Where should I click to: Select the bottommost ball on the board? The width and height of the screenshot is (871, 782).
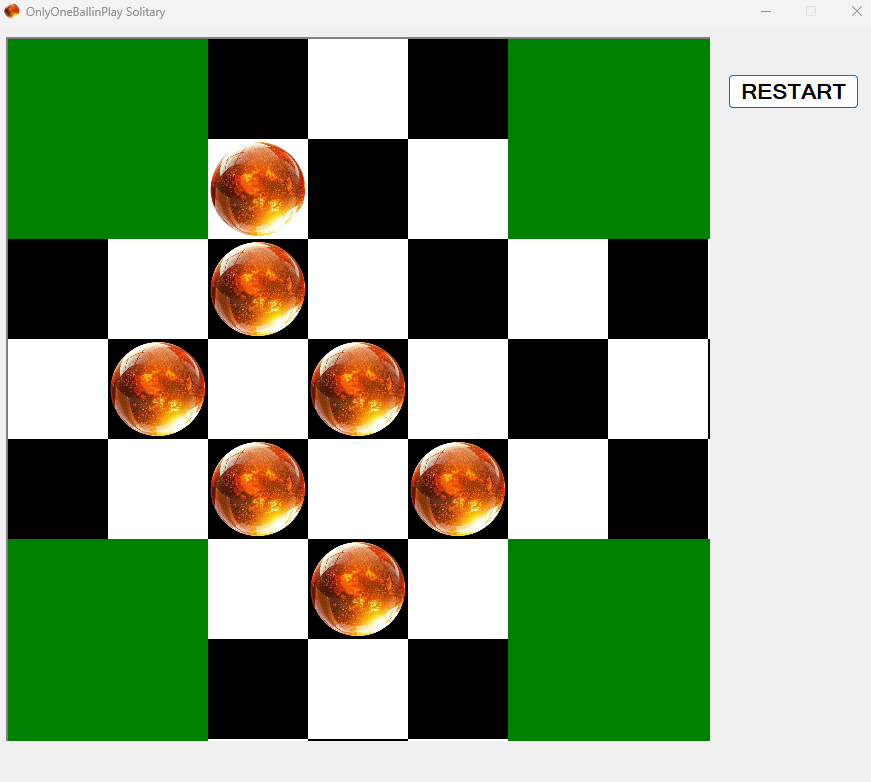click(x=358, y=588)
